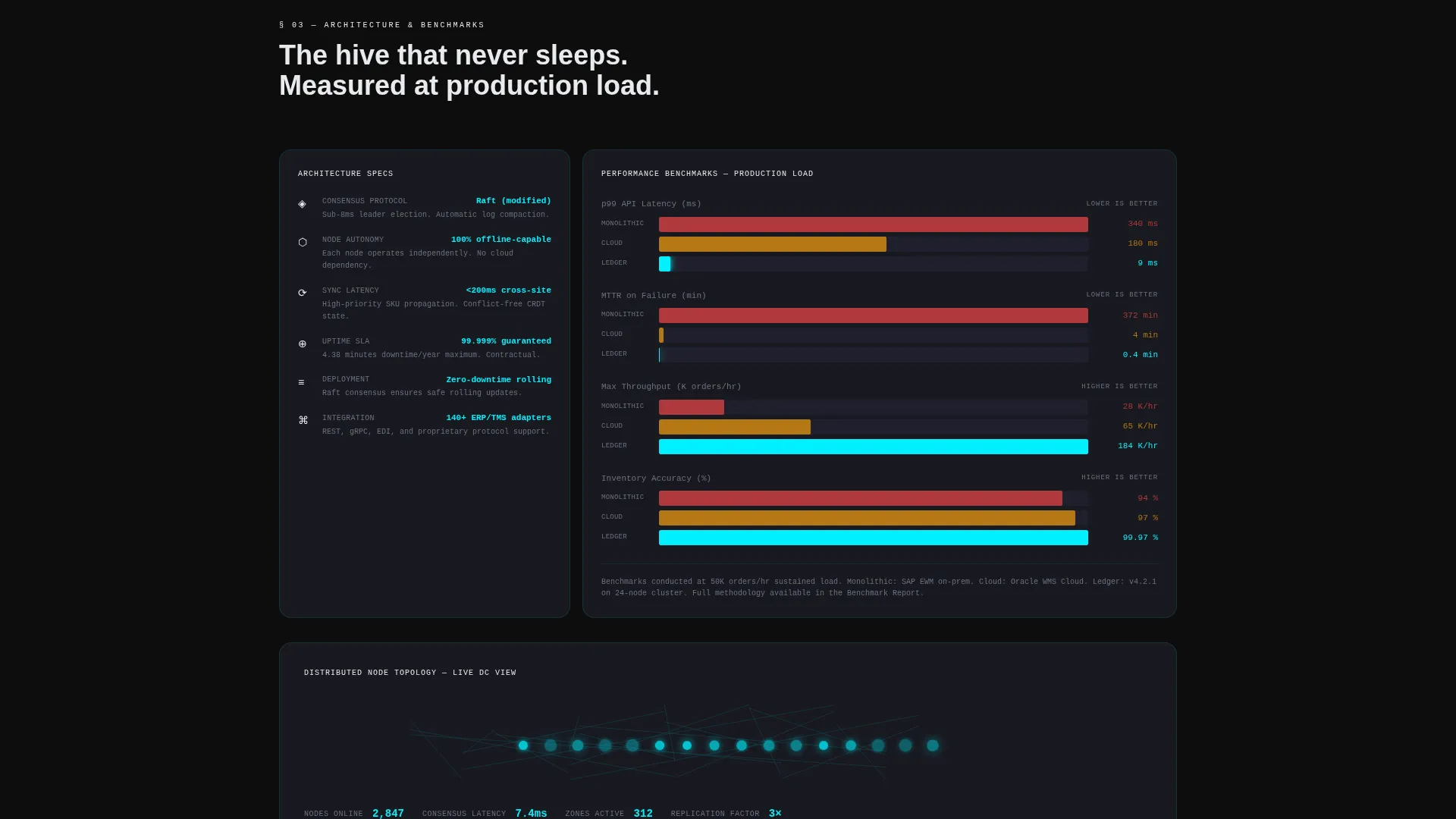The height and width of the screenshot is (819, 1456).
Task: Click the '99.97 %' accuracy value
Action: pos(1141,538)
